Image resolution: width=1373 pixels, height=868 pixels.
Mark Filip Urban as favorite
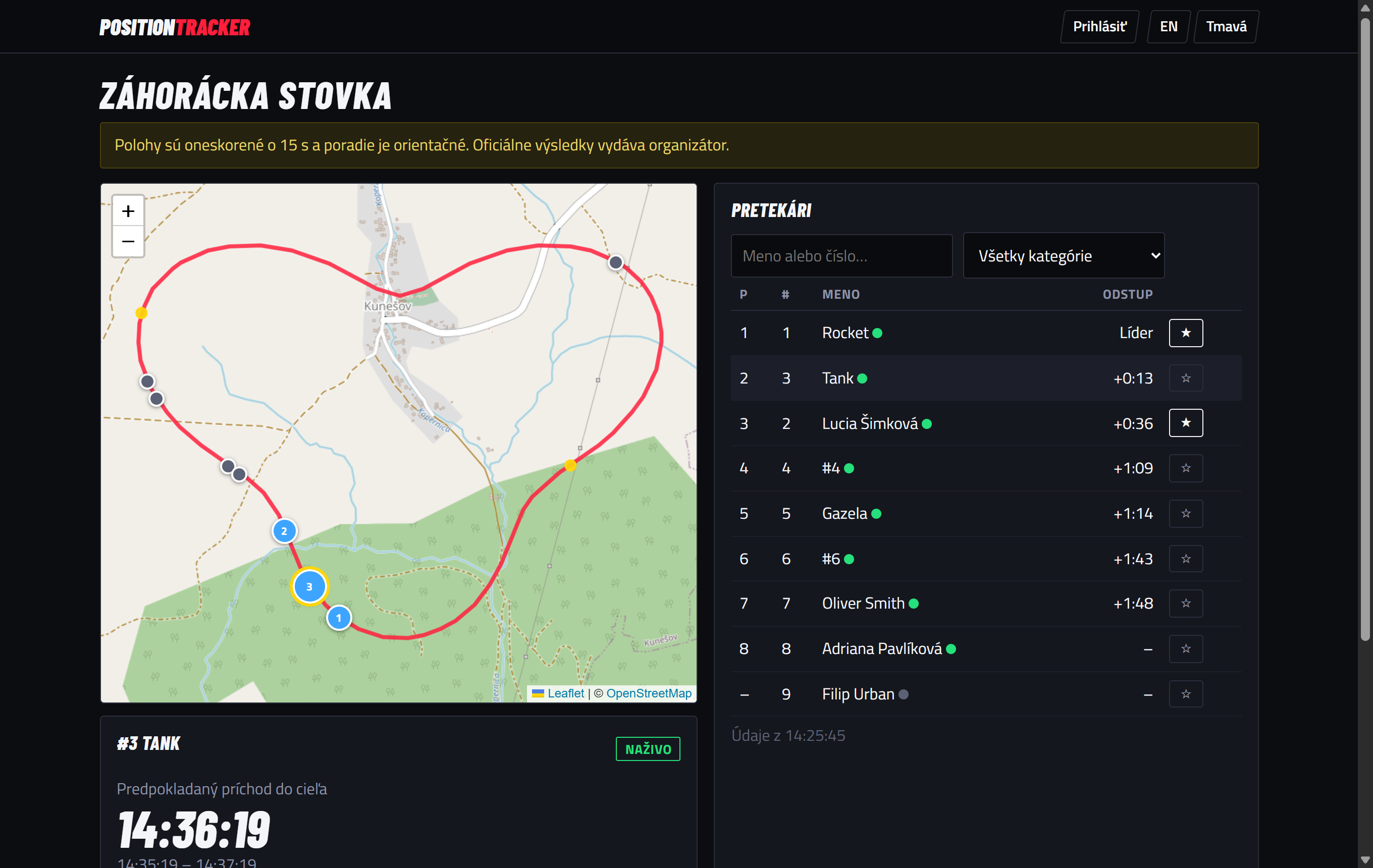click(x=1185, y=694)
